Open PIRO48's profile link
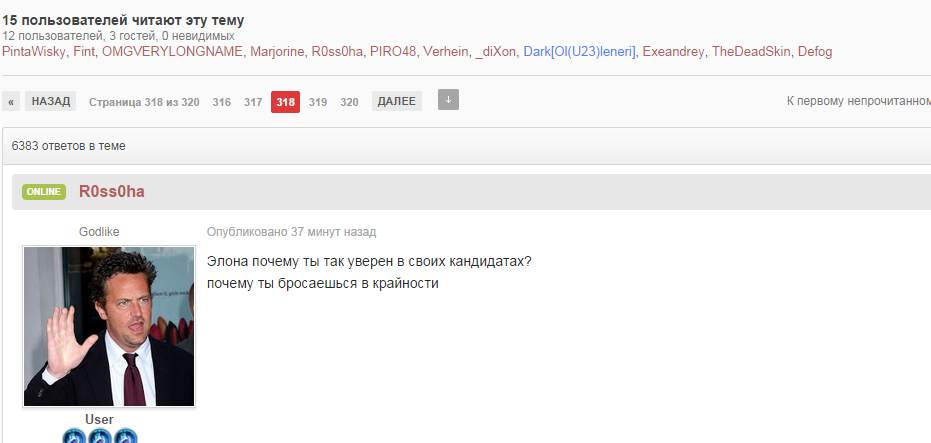931x443 pixels. coord(392,52)
